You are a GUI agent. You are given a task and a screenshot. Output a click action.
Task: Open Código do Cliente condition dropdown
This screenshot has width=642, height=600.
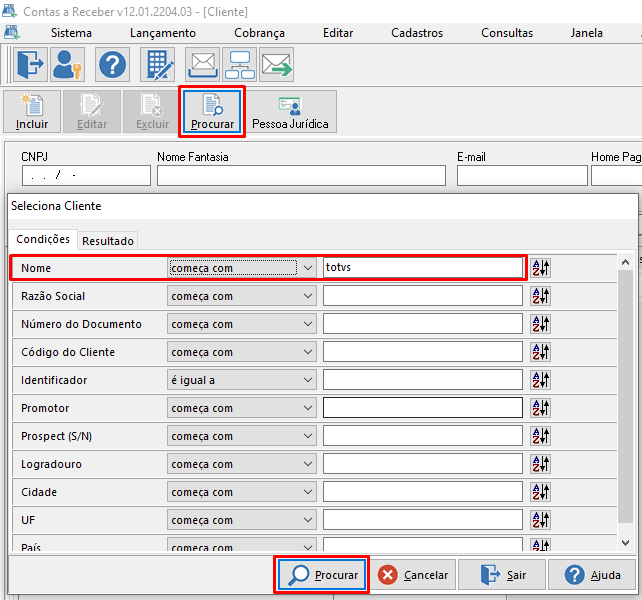242,352
